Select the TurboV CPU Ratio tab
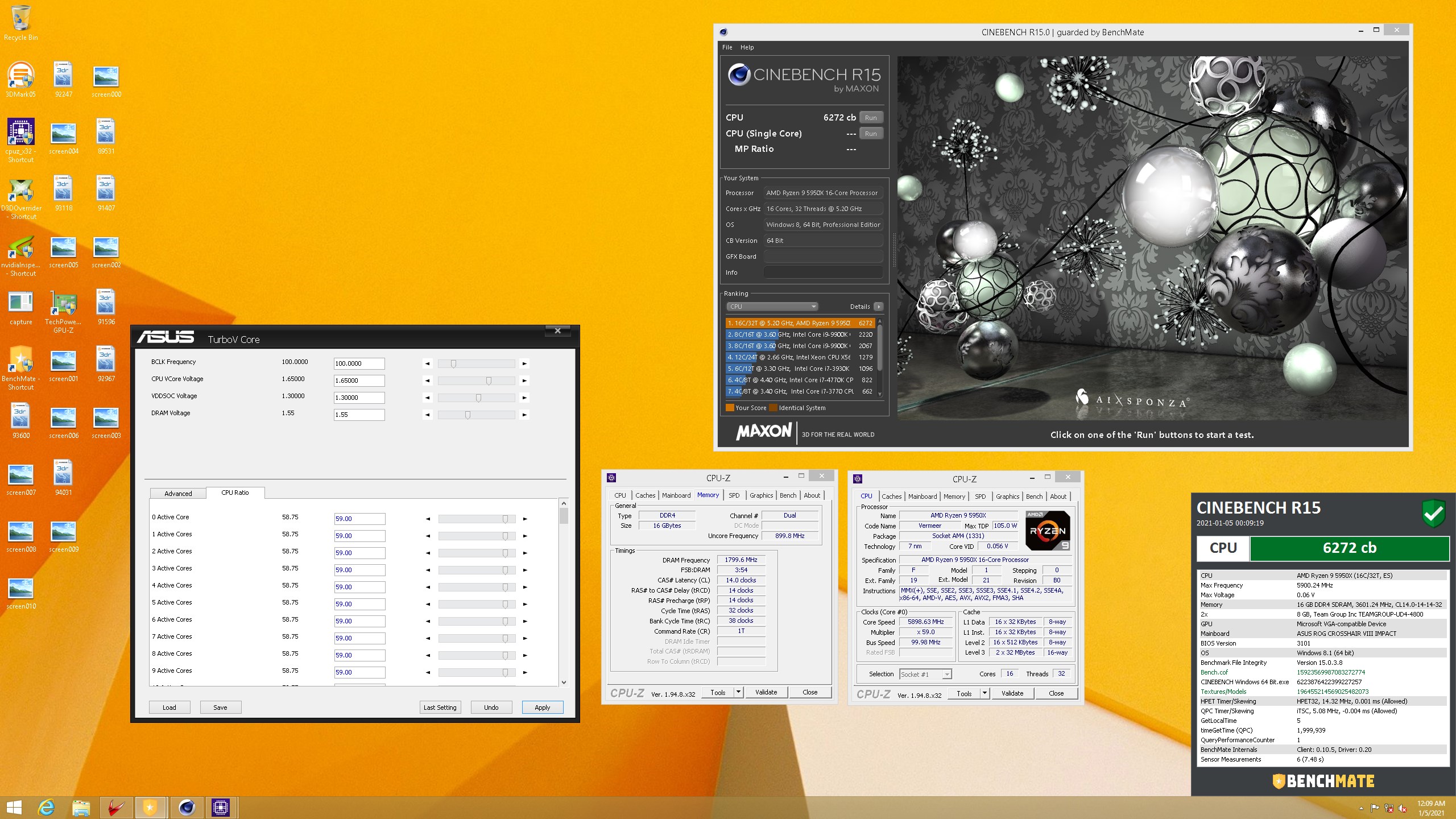This screenshot has height=819, width=1456. (x=235, y=493)
